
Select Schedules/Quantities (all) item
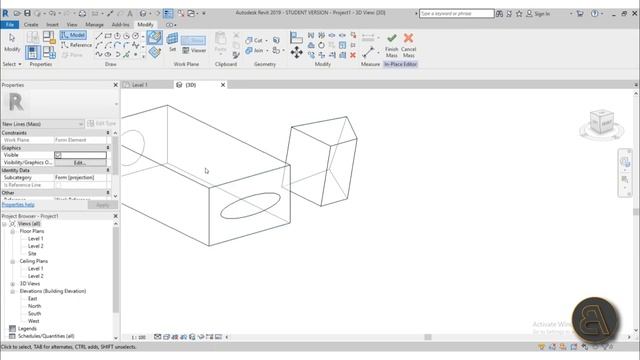(46, 336)
